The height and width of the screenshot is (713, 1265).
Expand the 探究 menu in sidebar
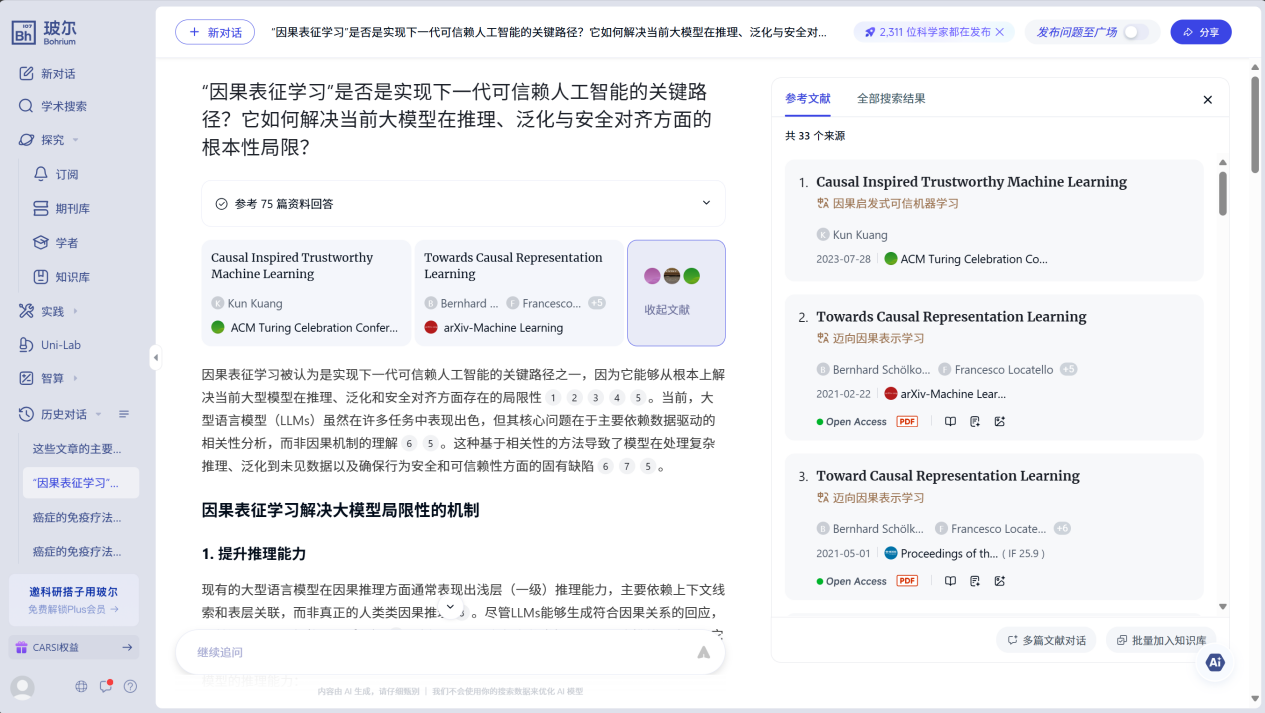click(x=75, y=140)
